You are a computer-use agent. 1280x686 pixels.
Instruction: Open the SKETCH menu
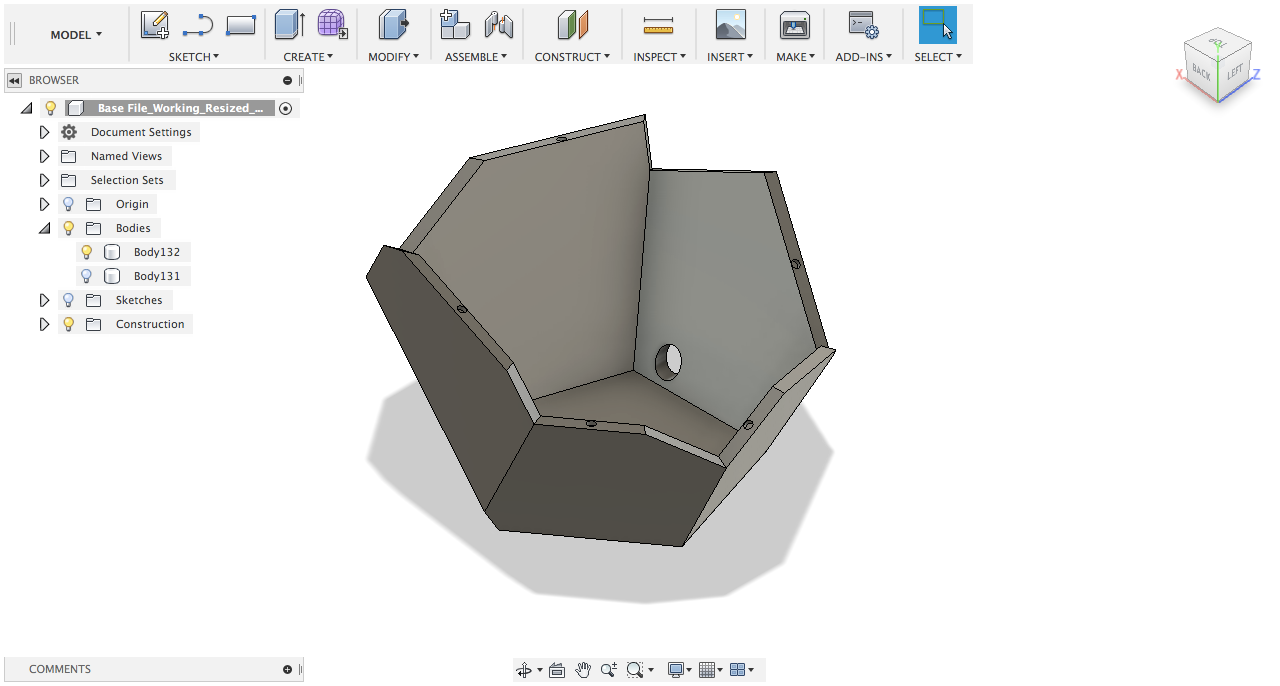(x=194, y=57)
